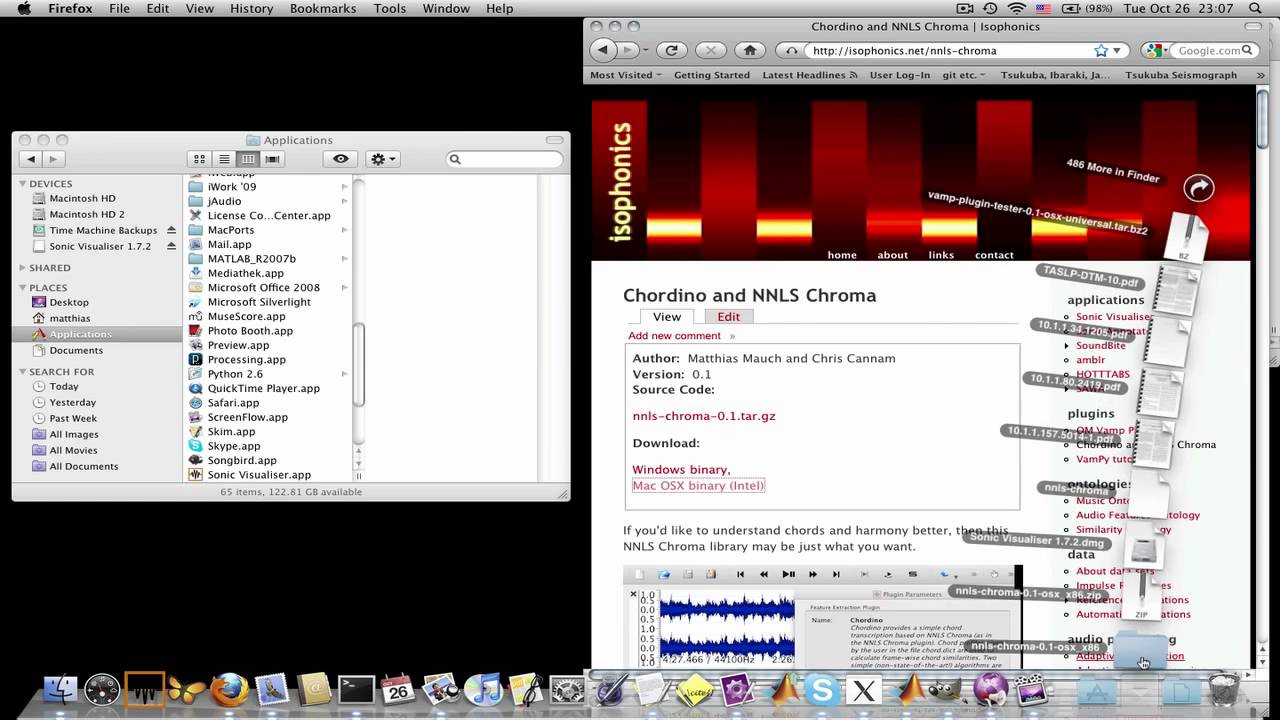Screen dimensions: 1280x720
Task: Open in Finder arrow in Downloads stack
Action: pos(1198,188)
